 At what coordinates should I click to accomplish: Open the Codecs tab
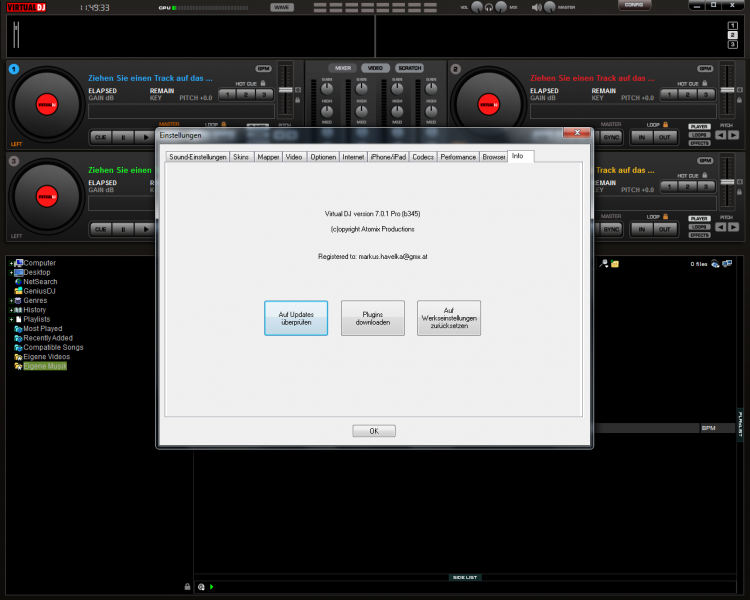[423, 157]
